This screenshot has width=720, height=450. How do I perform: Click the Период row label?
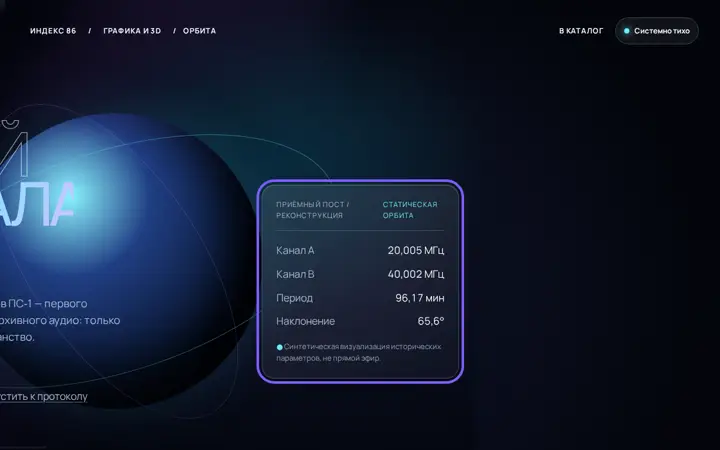click(x=294, y=298)
